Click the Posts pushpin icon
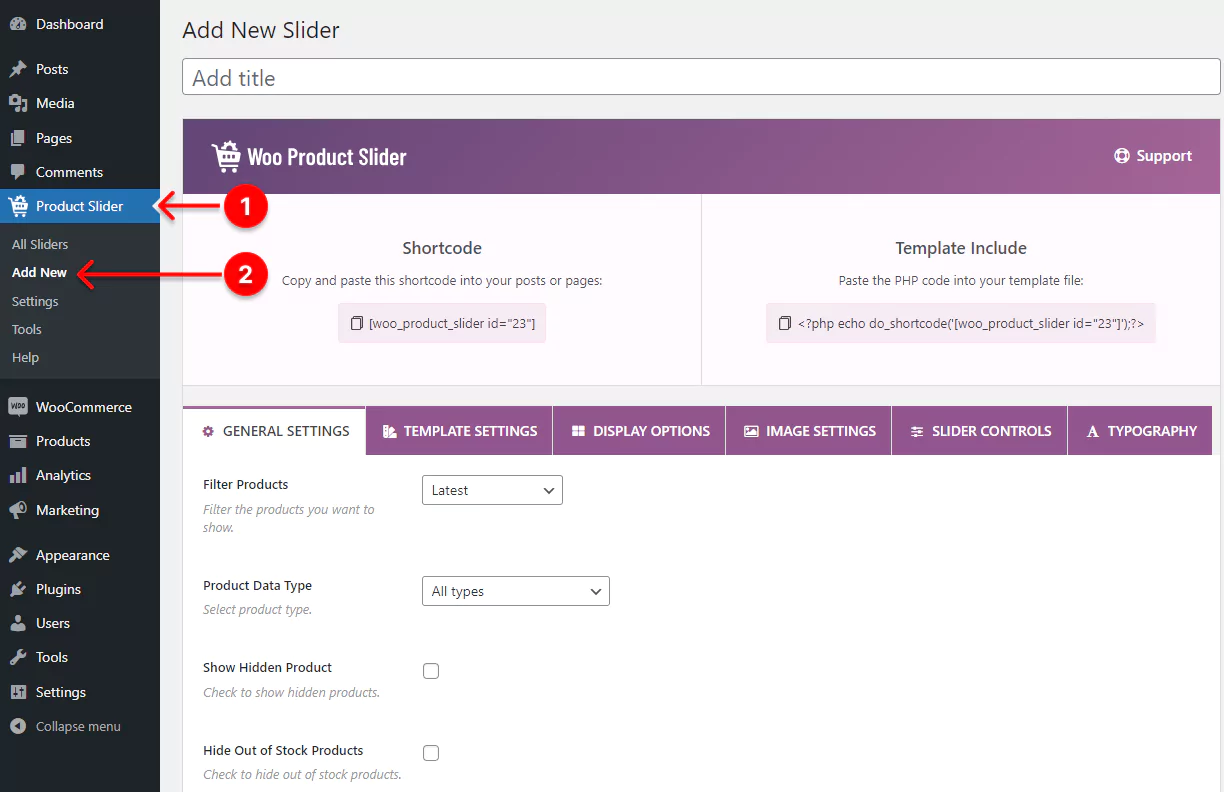Image resolution: width=1224 pixels, height=792 pixels. tap(18, 69)
